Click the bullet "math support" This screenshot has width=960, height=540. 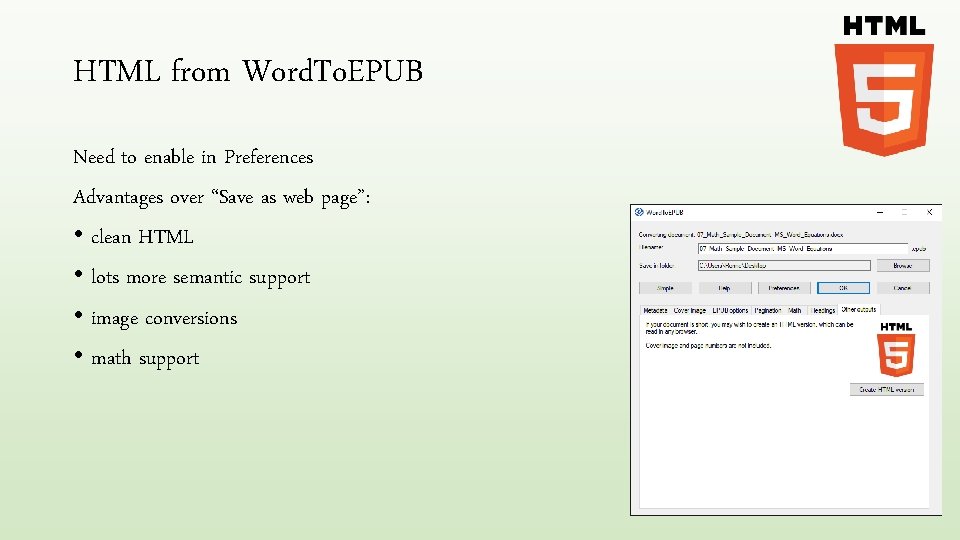tap(145, 359)
